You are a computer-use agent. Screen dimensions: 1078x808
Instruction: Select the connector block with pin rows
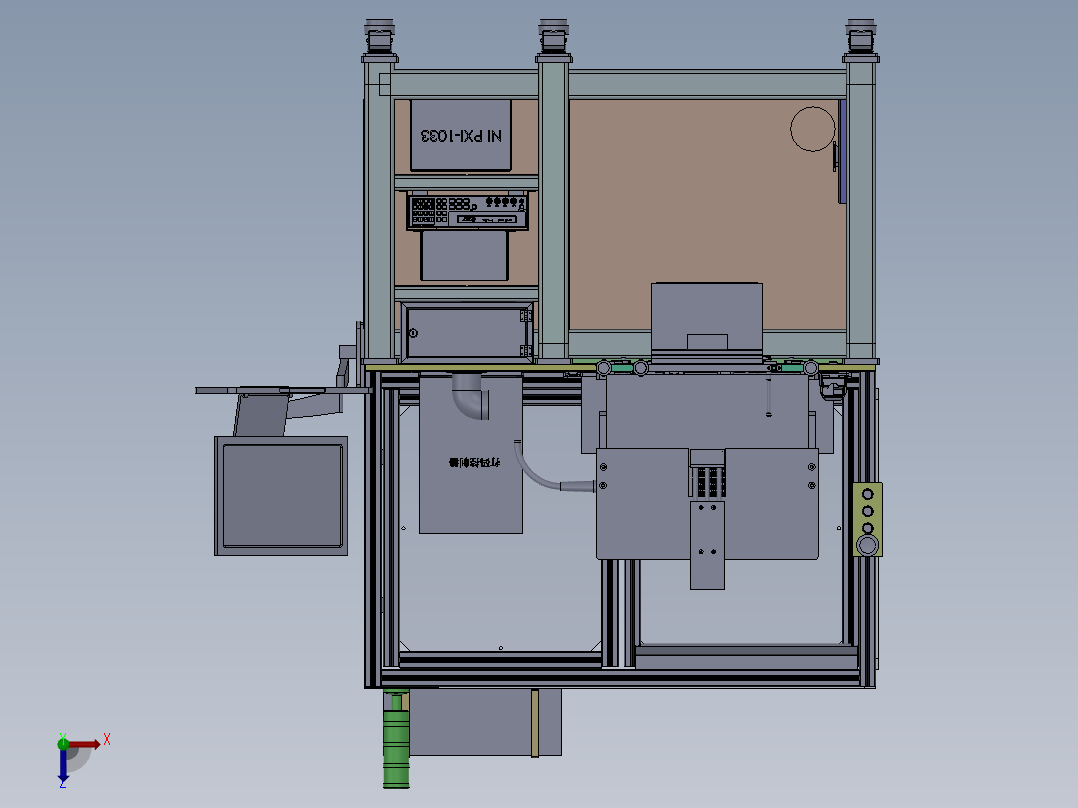tap(707, 474)
